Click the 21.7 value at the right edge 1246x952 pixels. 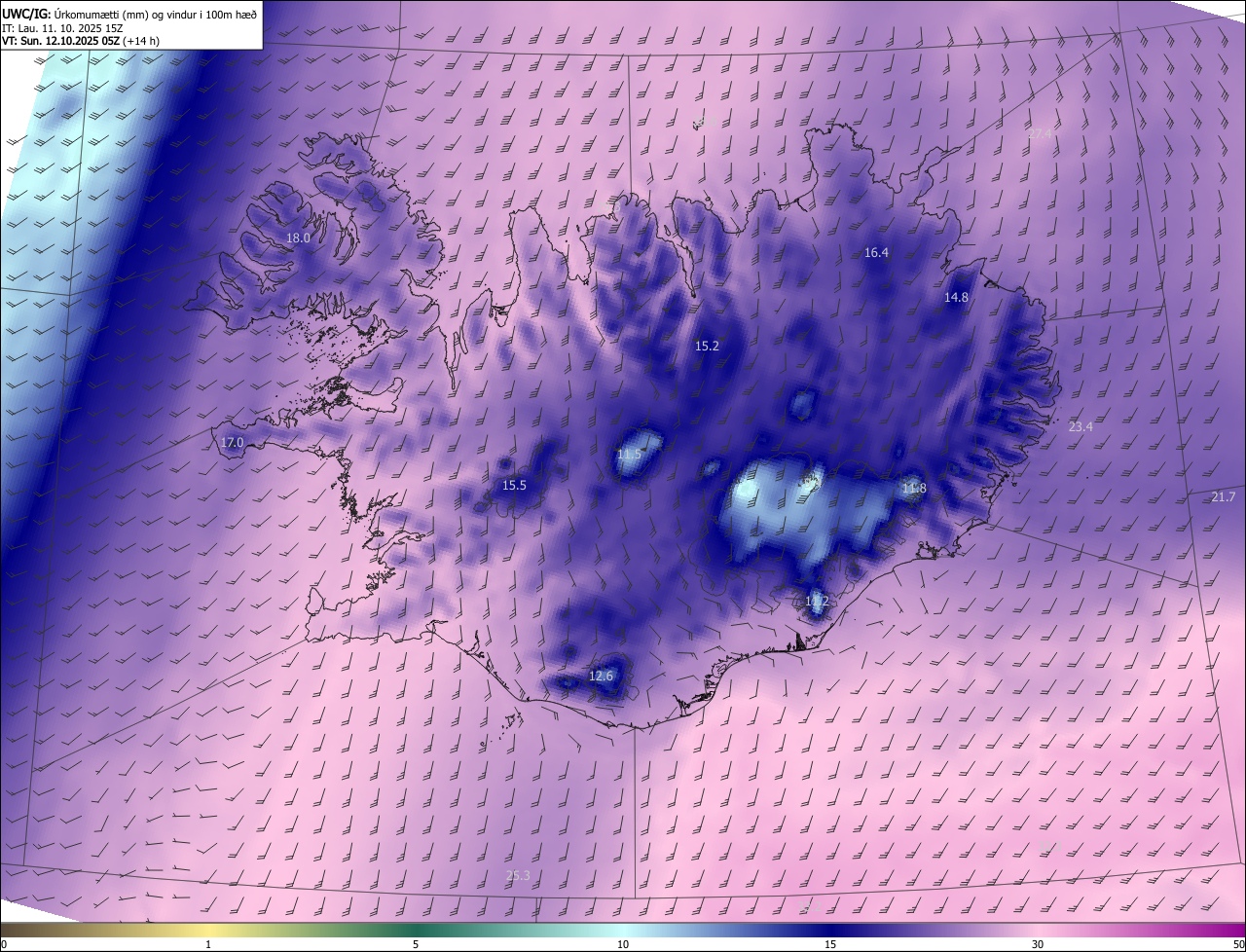pyautogui.click(x=1223, y=497)
